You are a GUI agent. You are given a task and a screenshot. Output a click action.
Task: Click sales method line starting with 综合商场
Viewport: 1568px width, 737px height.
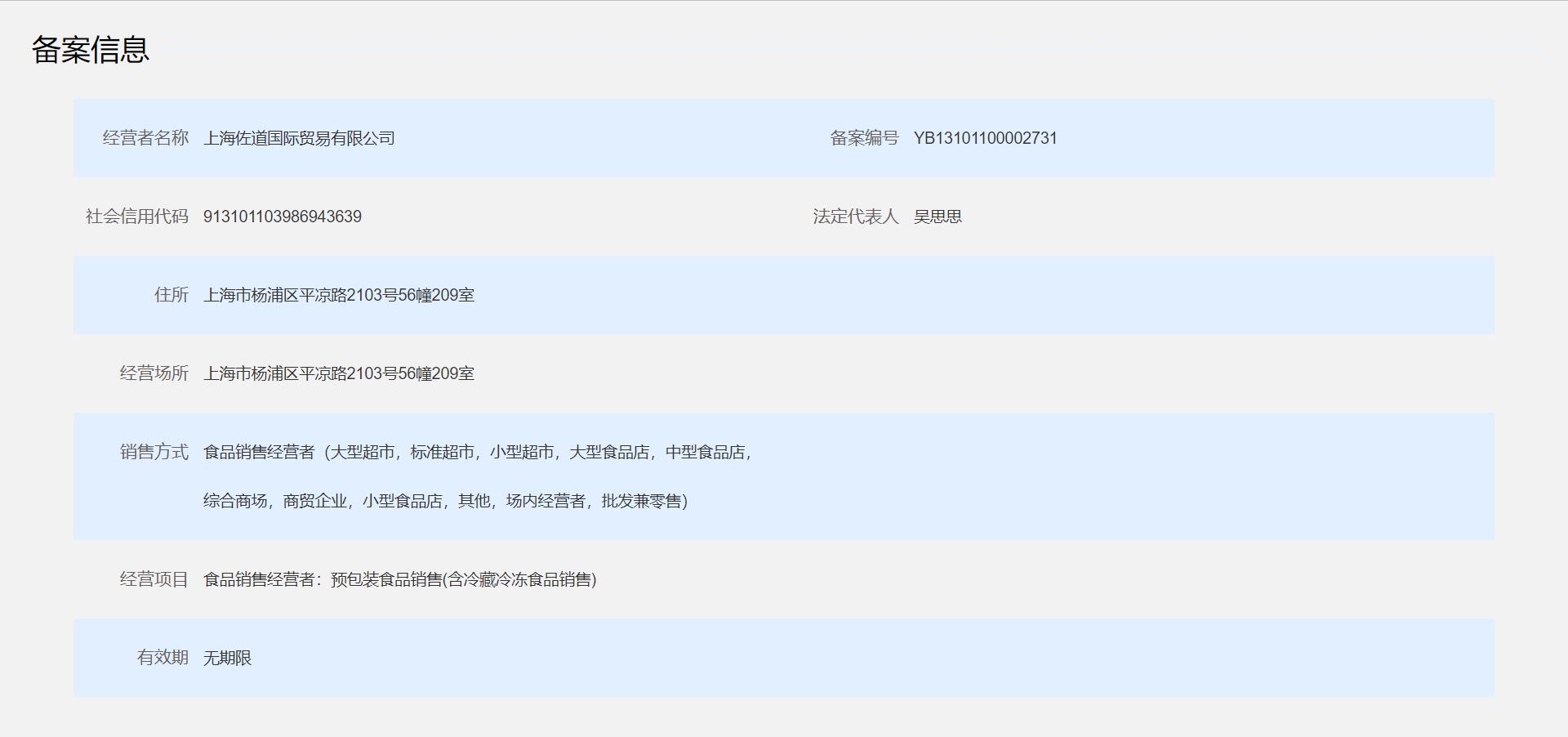(445, 501)
